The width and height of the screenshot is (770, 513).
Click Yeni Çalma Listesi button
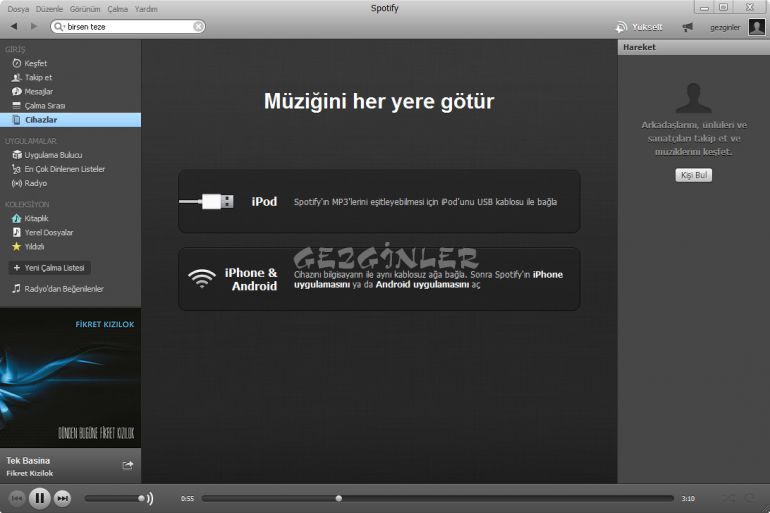coord(49,268)
